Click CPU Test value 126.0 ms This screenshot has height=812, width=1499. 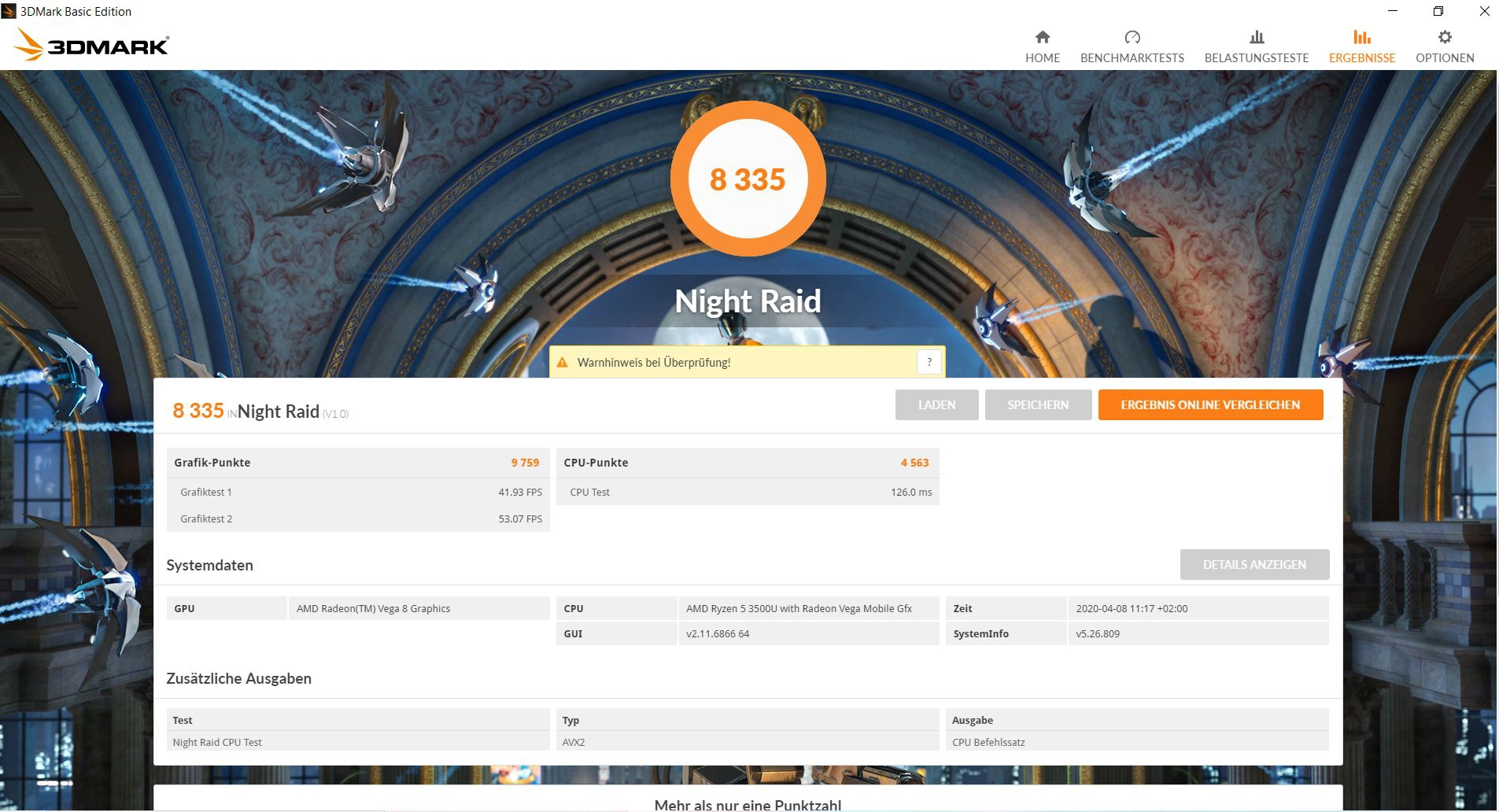click(x=911, y=492)
